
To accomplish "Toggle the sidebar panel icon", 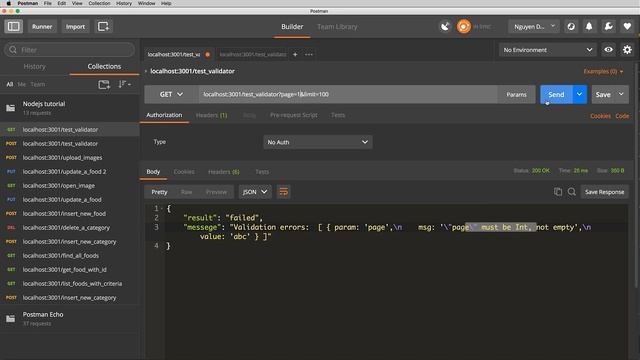I will 13,27.
